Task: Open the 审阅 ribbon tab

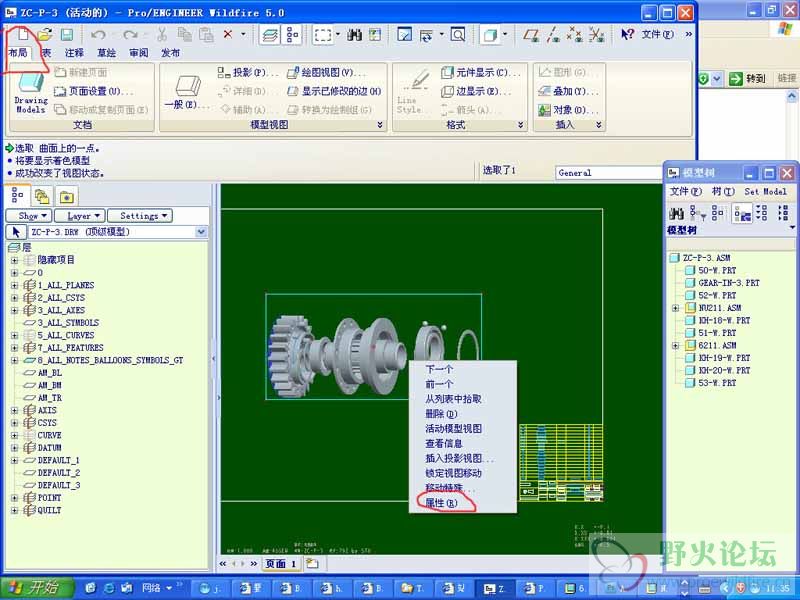Action: (x=139, y=53)
